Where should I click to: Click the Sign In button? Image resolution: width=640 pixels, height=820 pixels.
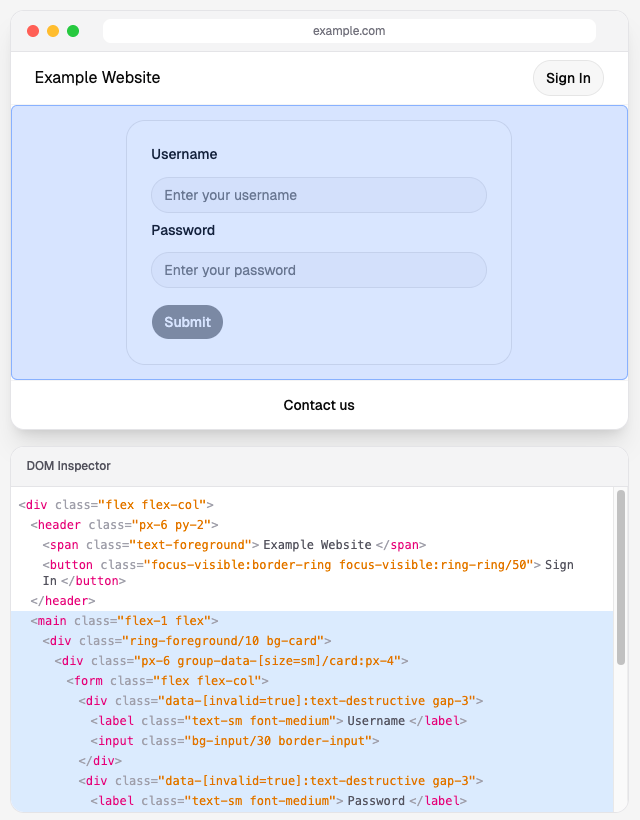(568, 78)
